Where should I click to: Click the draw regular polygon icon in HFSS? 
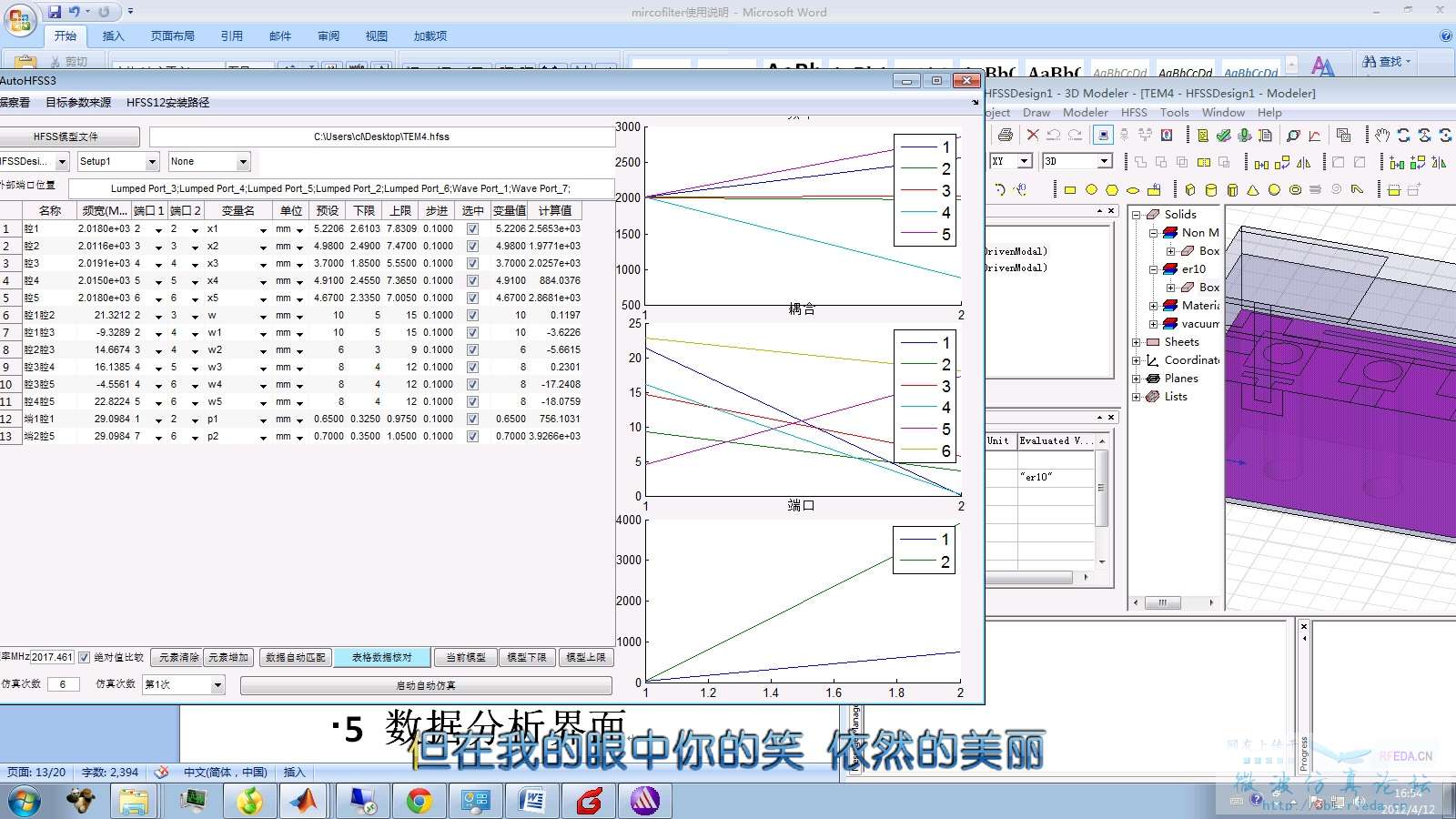click(x=1112, y=189)
